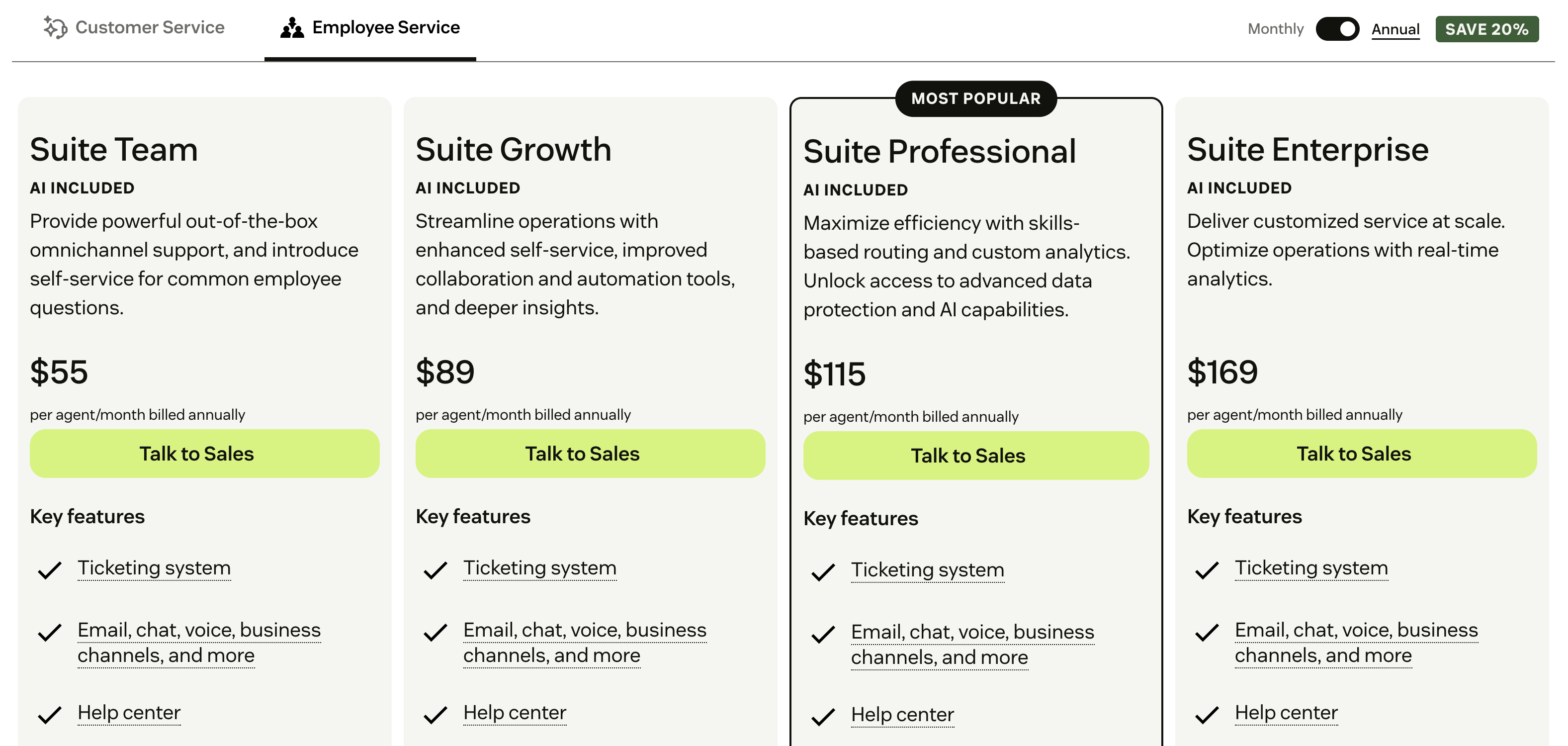This screenshot has height=746, width=1568.
Task: Click the Employee Service people icon
Action: 292,28
